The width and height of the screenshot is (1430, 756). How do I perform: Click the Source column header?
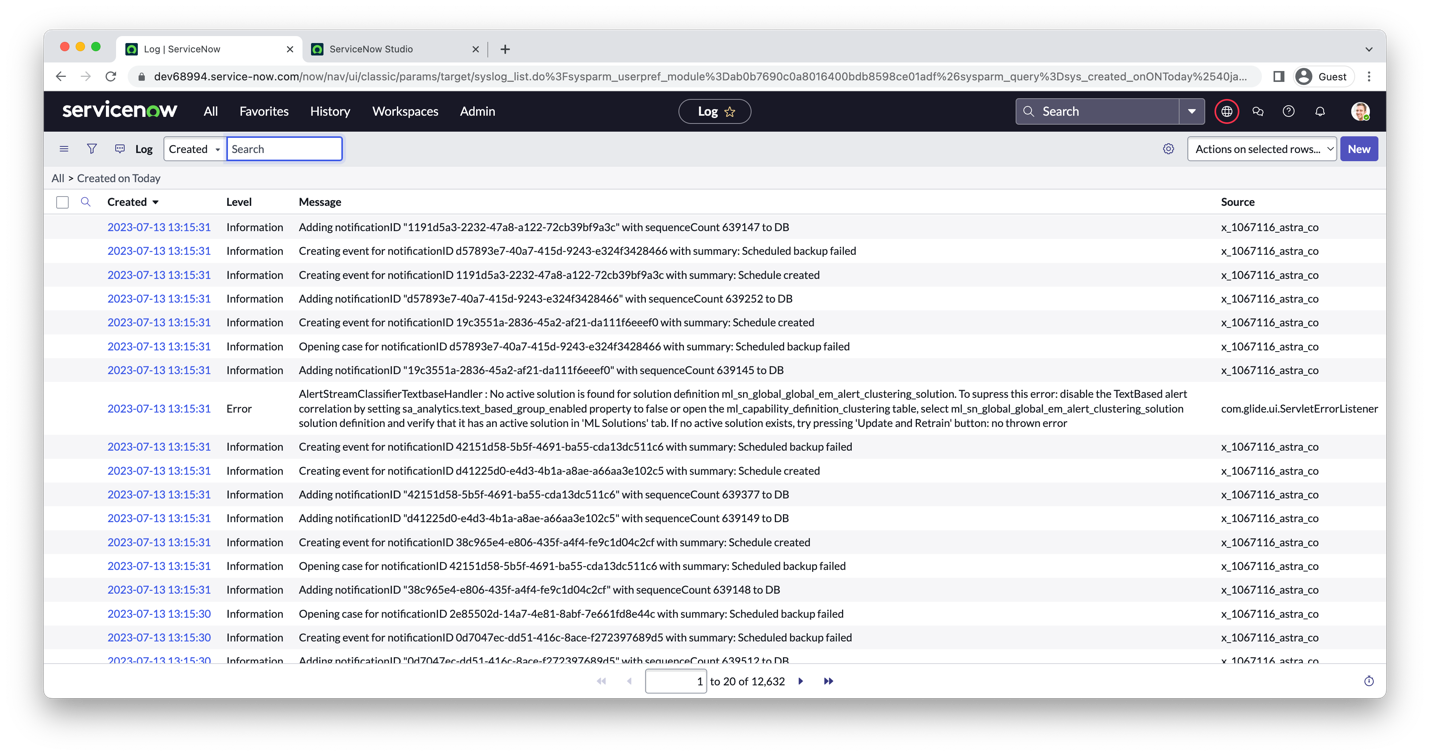(1237, 202)
